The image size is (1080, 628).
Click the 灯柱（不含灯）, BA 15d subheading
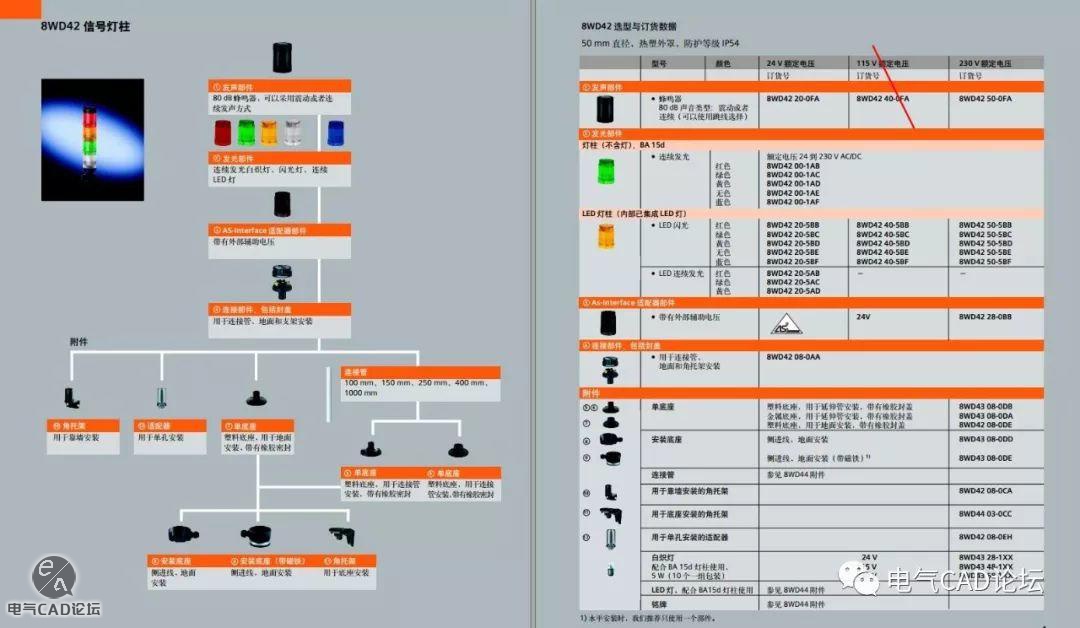[623, 145]
